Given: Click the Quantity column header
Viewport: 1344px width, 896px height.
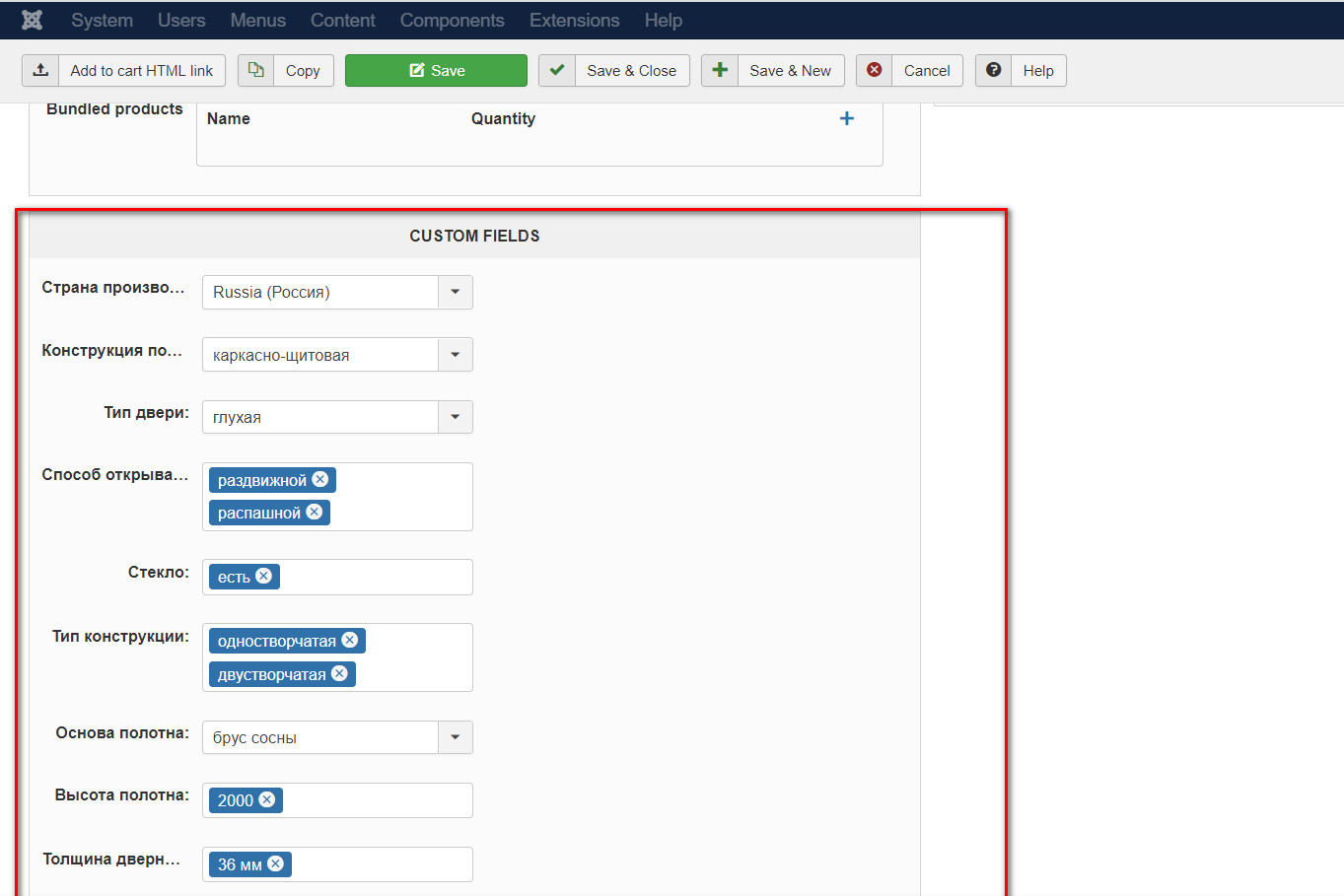Looking at the screenshot, I should point(503,118).
